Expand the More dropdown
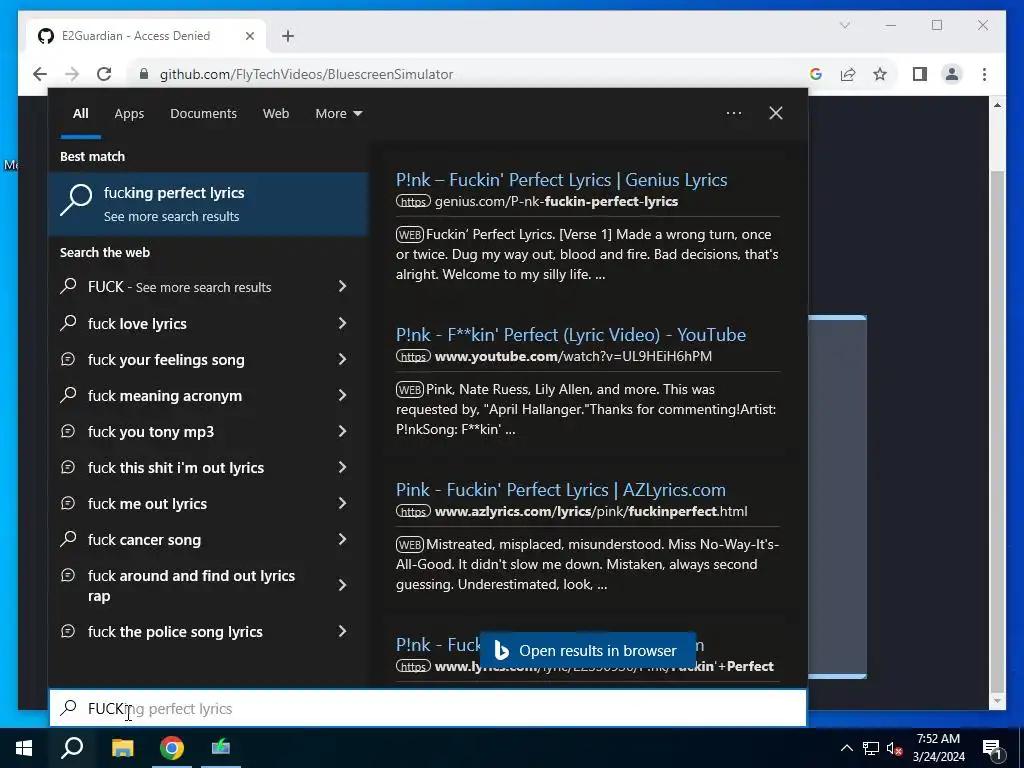Screen dimensions: 1024x768 pyautogui.click(x=338, y=114)
